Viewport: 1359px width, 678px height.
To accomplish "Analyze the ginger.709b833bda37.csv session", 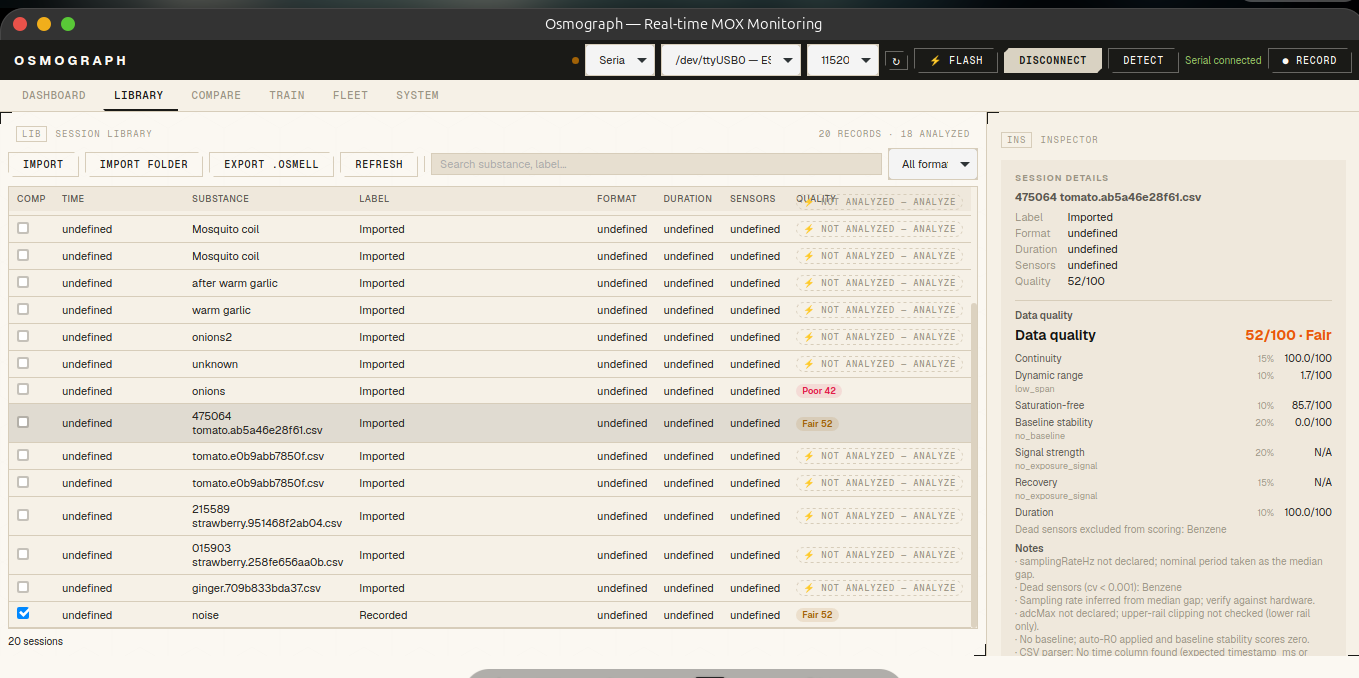I will click(x=879, y=588).
